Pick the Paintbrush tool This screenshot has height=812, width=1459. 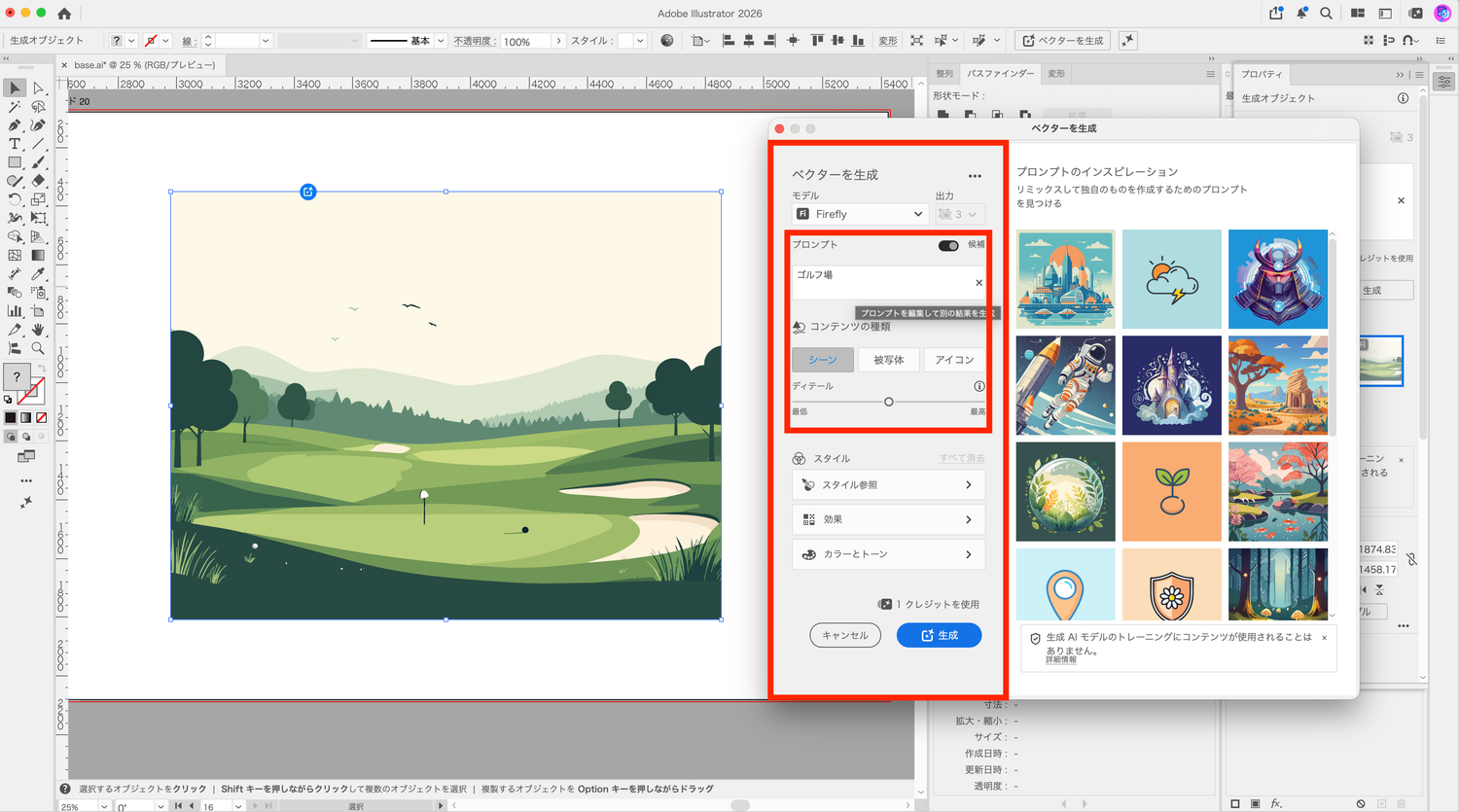pyautogui.click(x=38, y=162)
